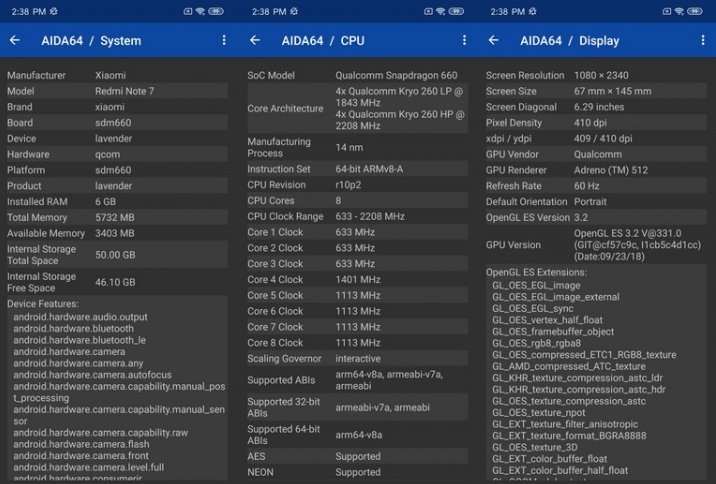
Task: Select Refresh Rate 60 Hz row
Action: [595, 186]
